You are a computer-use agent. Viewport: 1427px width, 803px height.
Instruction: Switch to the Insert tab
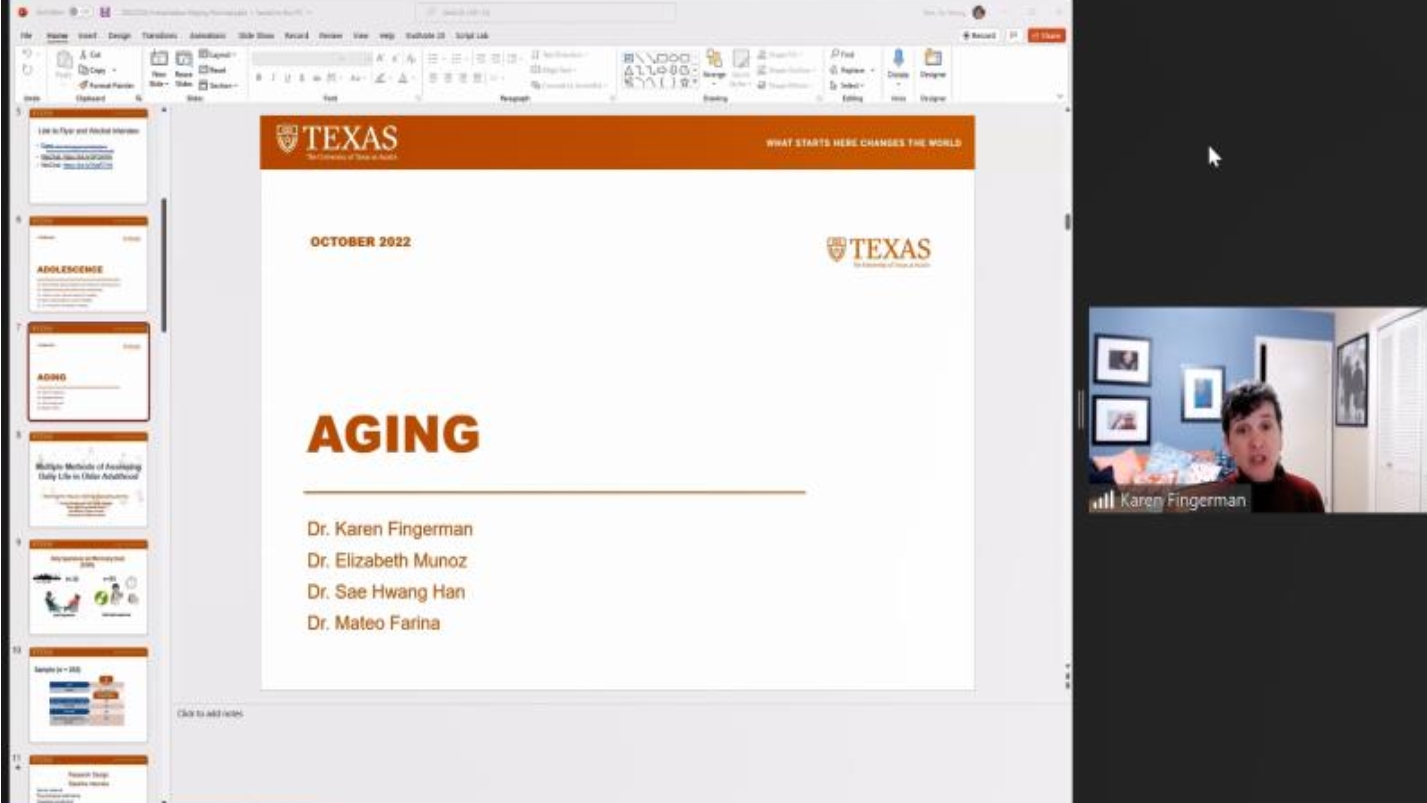click(x=86, y=35)
